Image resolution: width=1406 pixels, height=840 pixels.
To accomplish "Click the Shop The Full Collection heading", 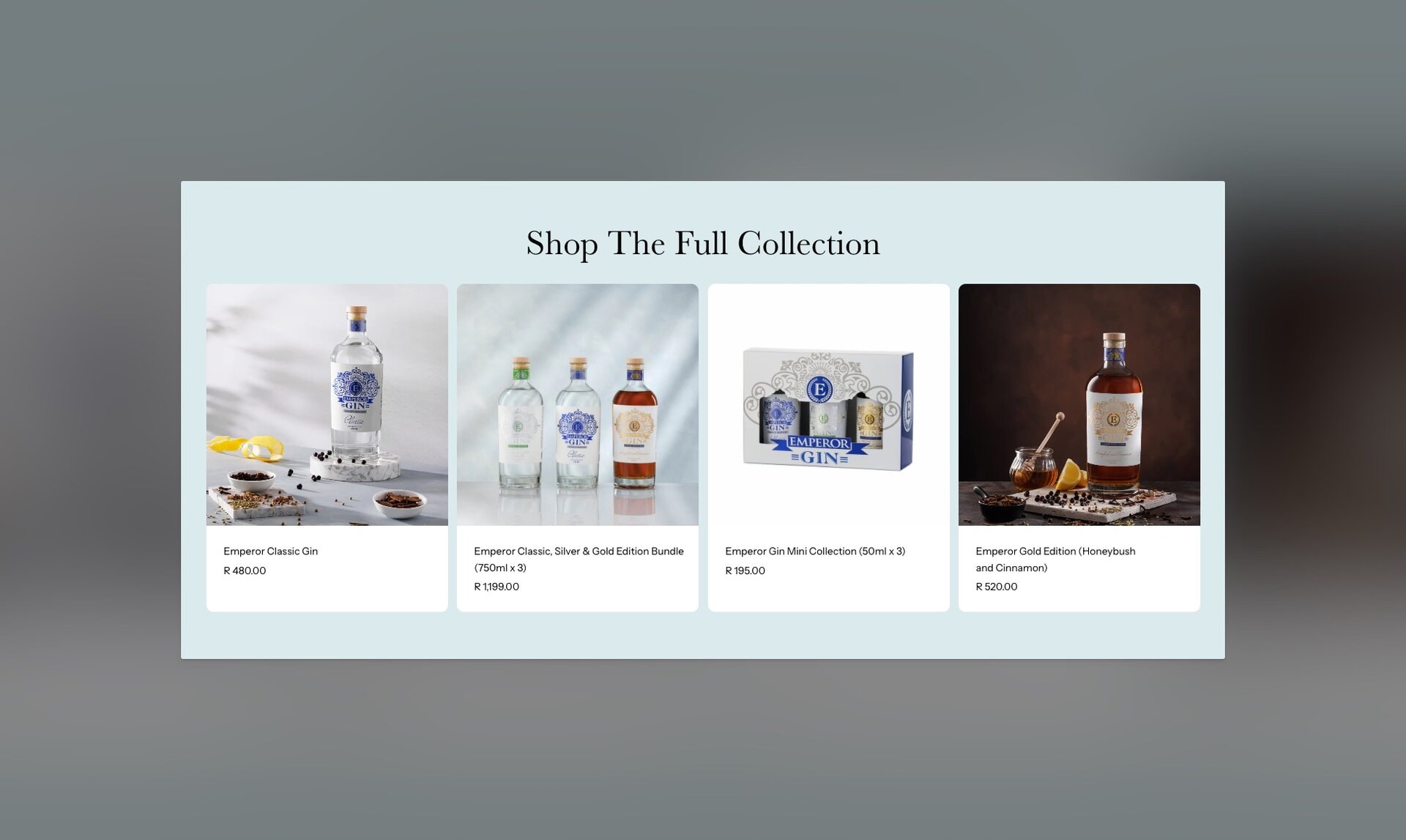I will [703, 243].
